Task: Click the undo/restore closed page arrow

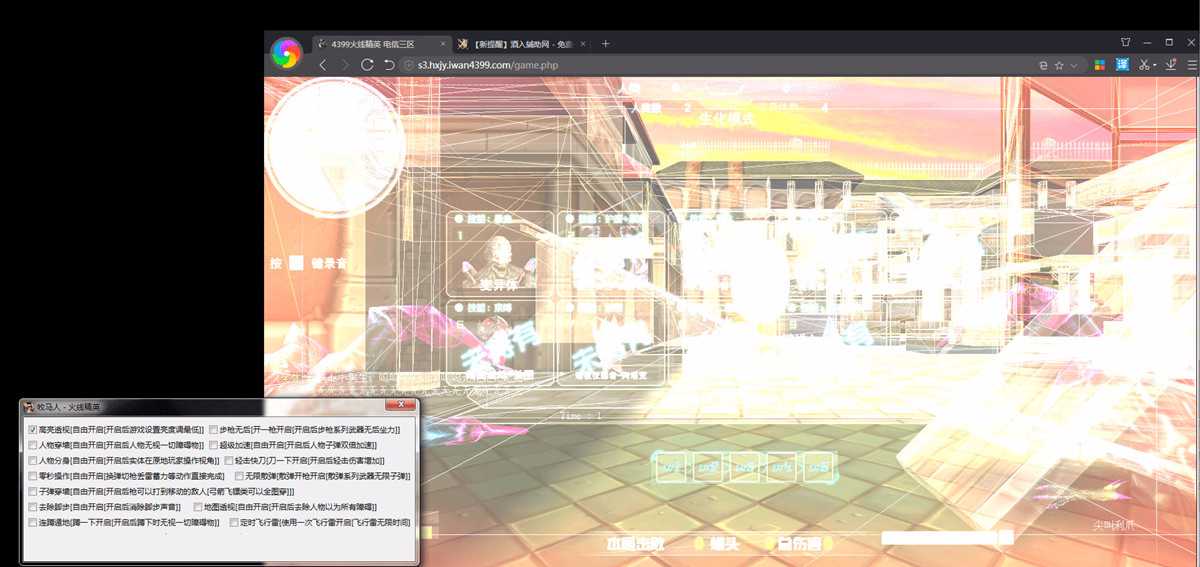Action: (x=389, y=65)
